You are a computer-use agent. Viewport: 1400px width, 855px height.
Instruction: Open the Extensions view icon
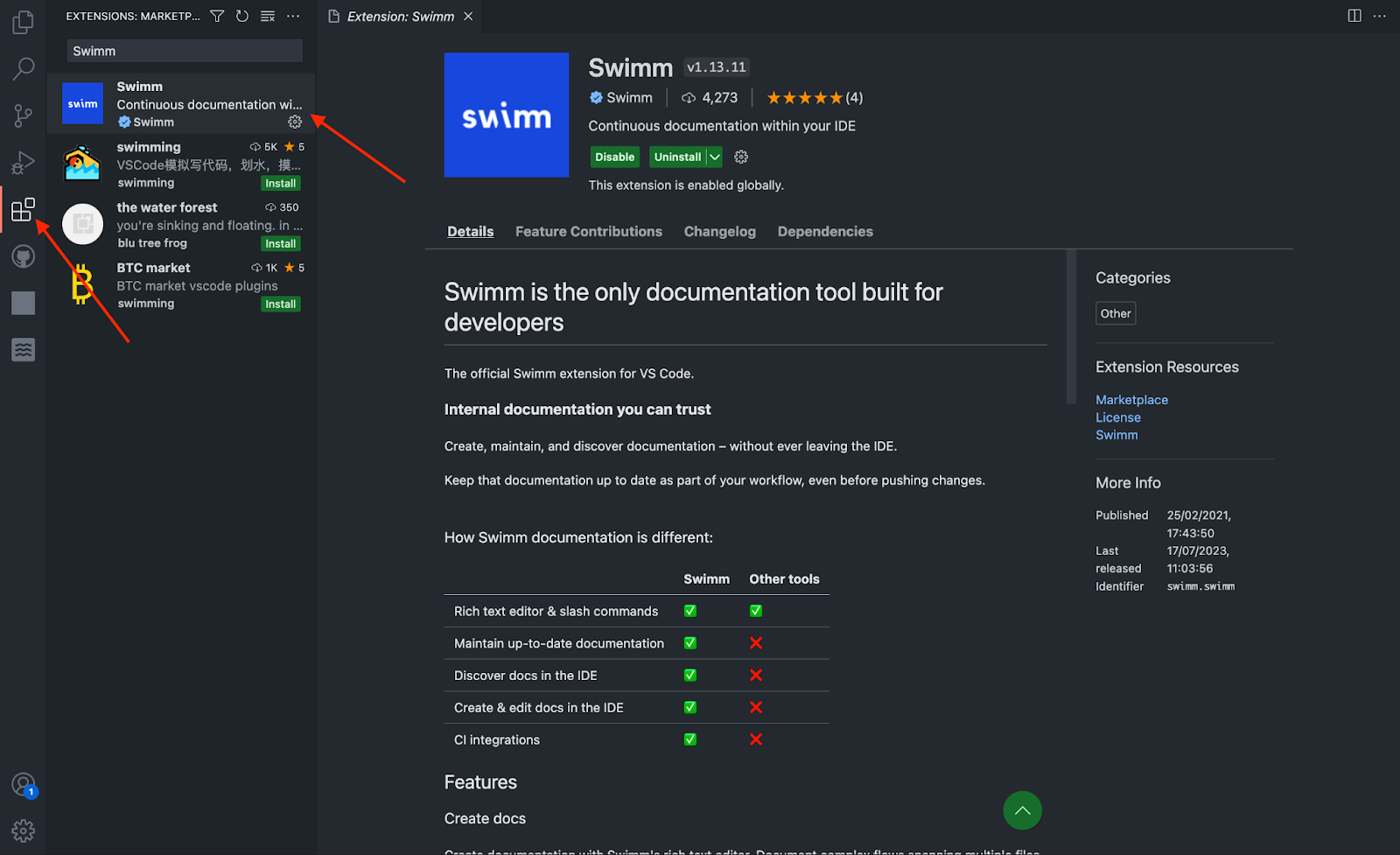(x=24, y=209)
